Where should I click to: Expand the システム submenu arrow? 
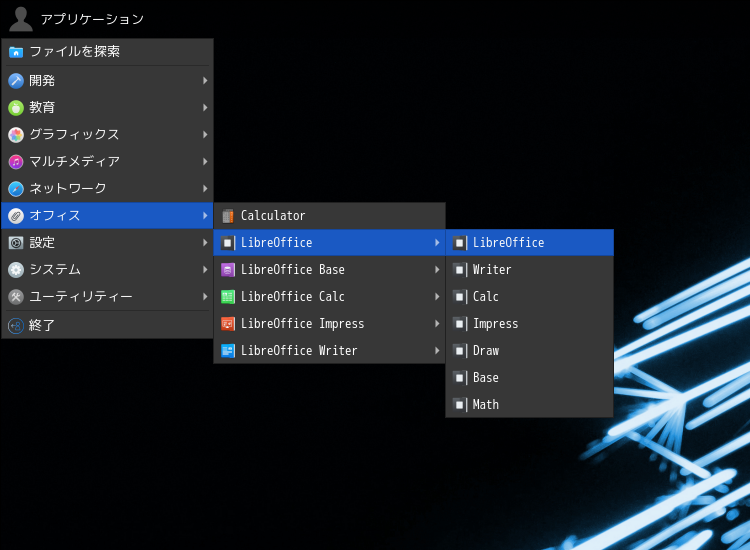(x=205, y=270)
